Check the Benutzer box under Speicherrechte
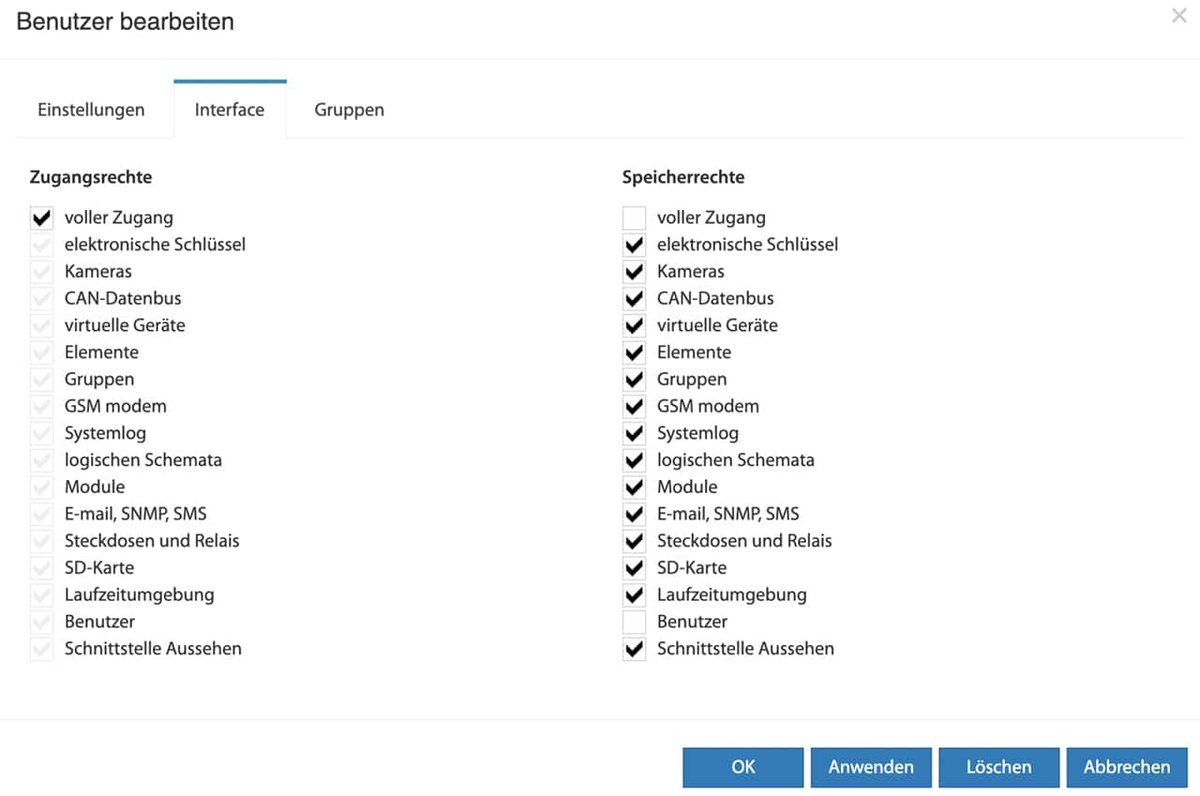 (634, 622)
